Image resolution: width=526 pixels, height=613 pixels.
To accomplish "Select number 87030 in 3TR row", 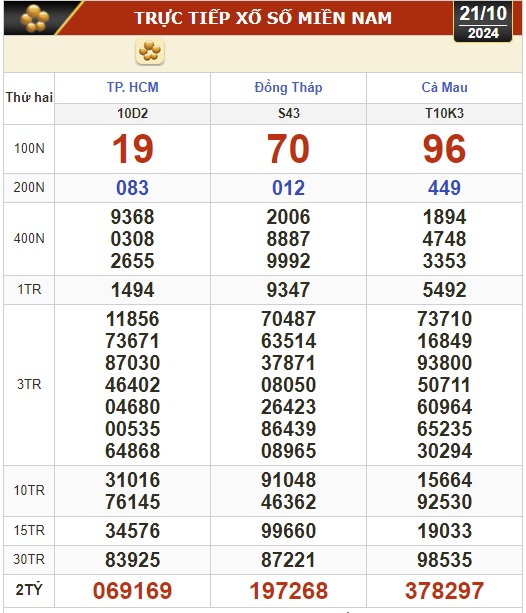I will pos(133,363).
